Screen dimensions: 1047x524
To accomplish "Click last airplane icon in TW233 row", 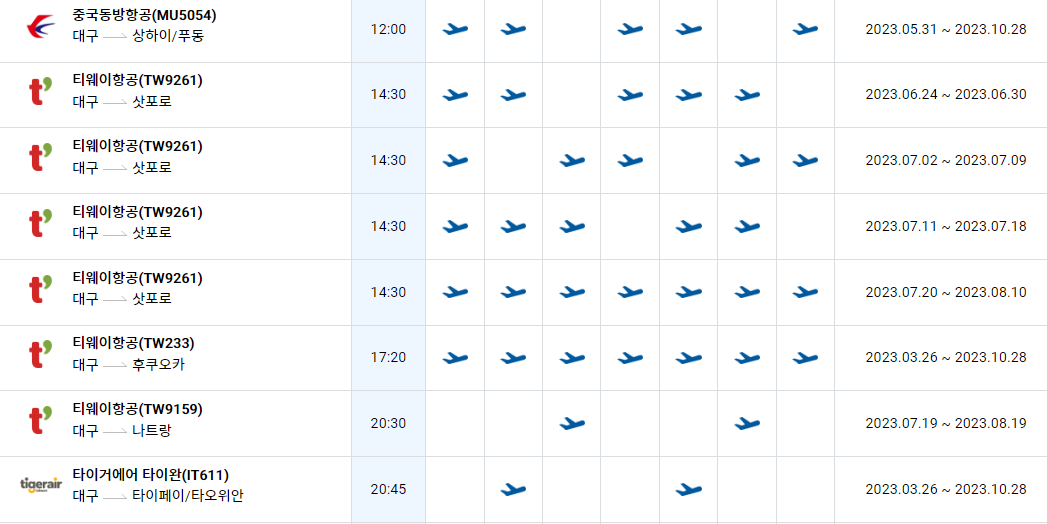I will click(805, 358).
